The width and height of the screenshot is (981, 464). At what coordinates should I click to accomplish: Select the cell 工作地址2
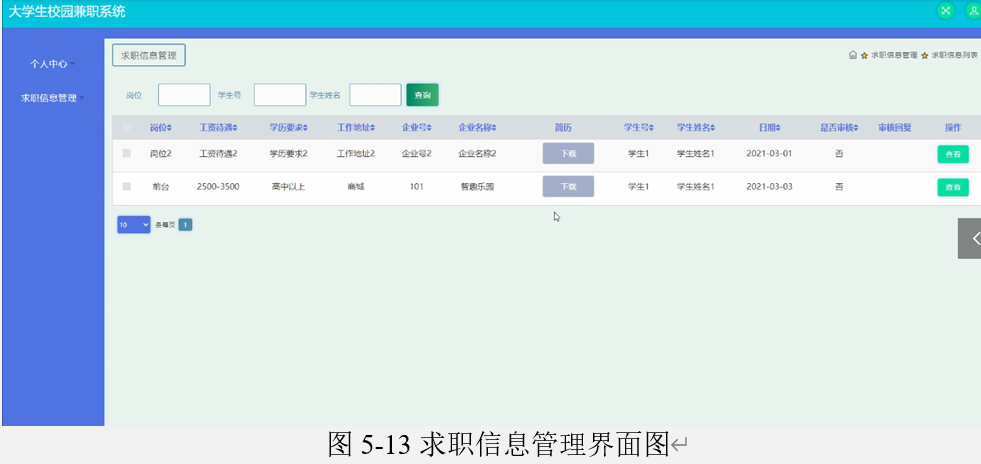356,153
